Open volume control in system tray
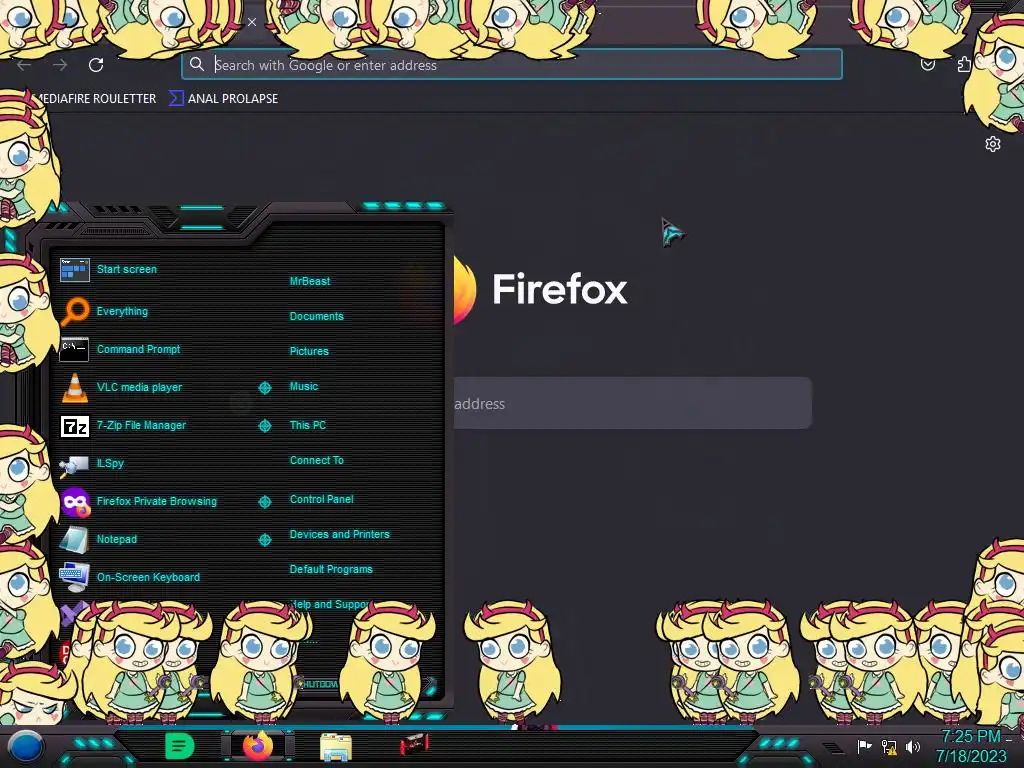This screenshot has width=1024, height=768. tap(913, 746)
